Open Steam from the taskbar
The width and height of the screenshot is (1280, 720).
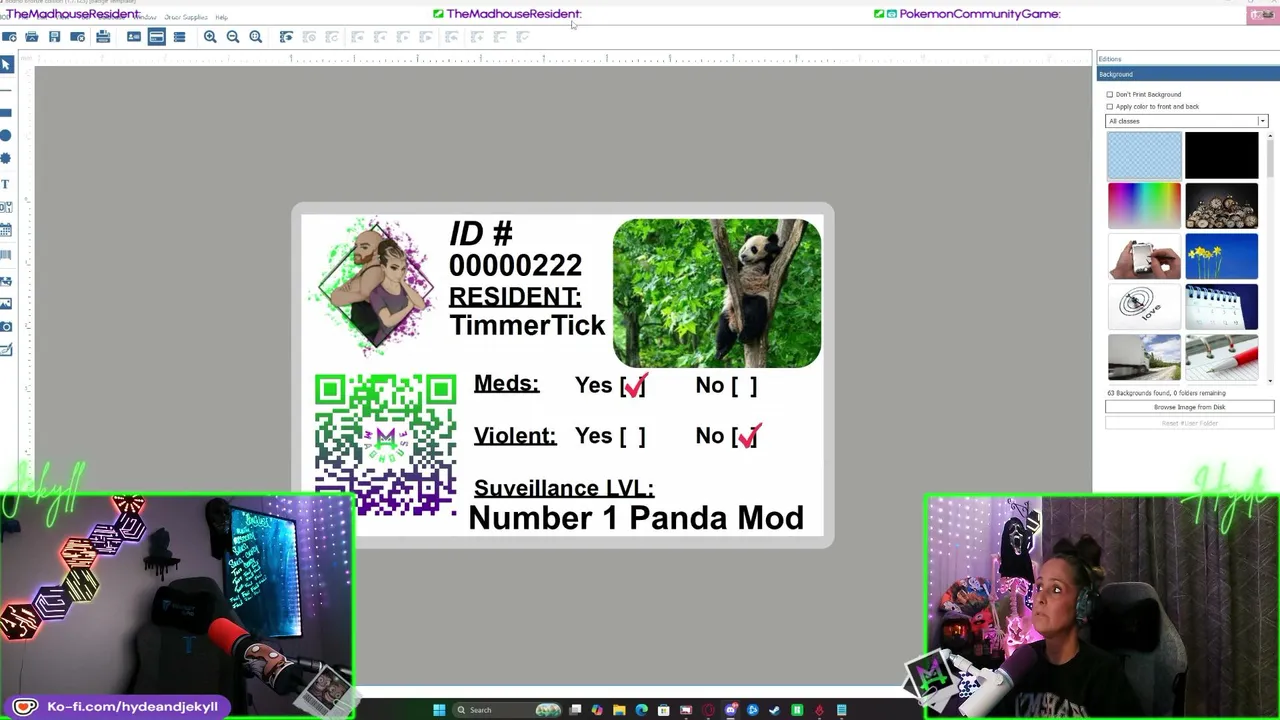point(775,710)
